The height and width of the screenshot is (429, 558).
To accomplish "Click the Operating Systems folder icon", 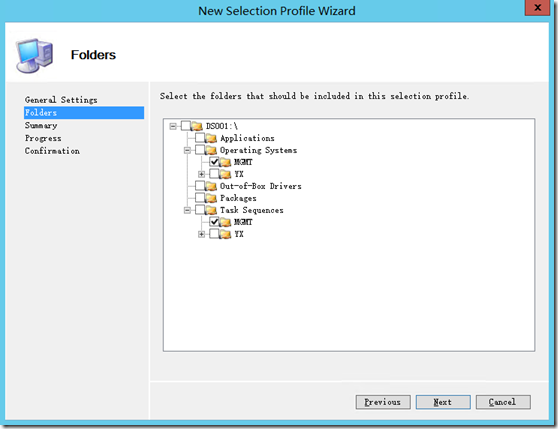I will tap(211, 150).
